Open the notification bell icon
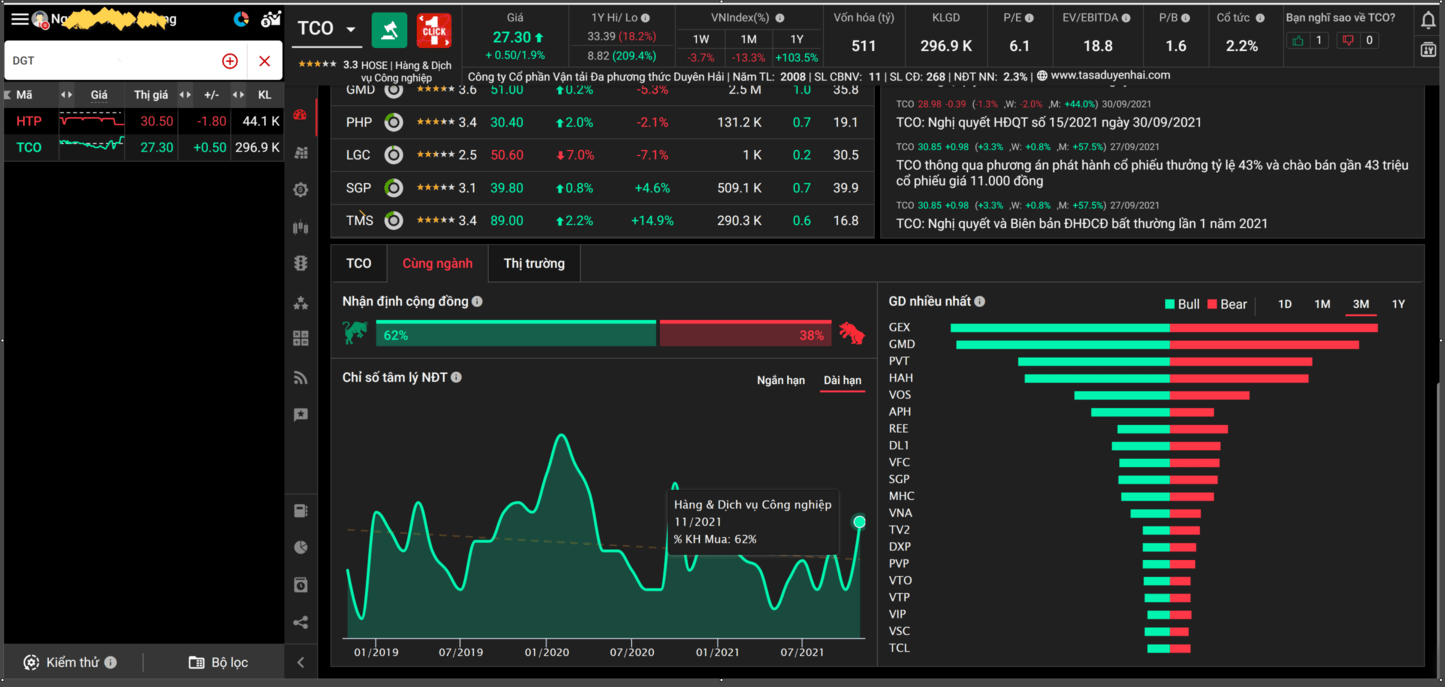The height and width of the screenshot is (687, 1445). coord(1428,19)
